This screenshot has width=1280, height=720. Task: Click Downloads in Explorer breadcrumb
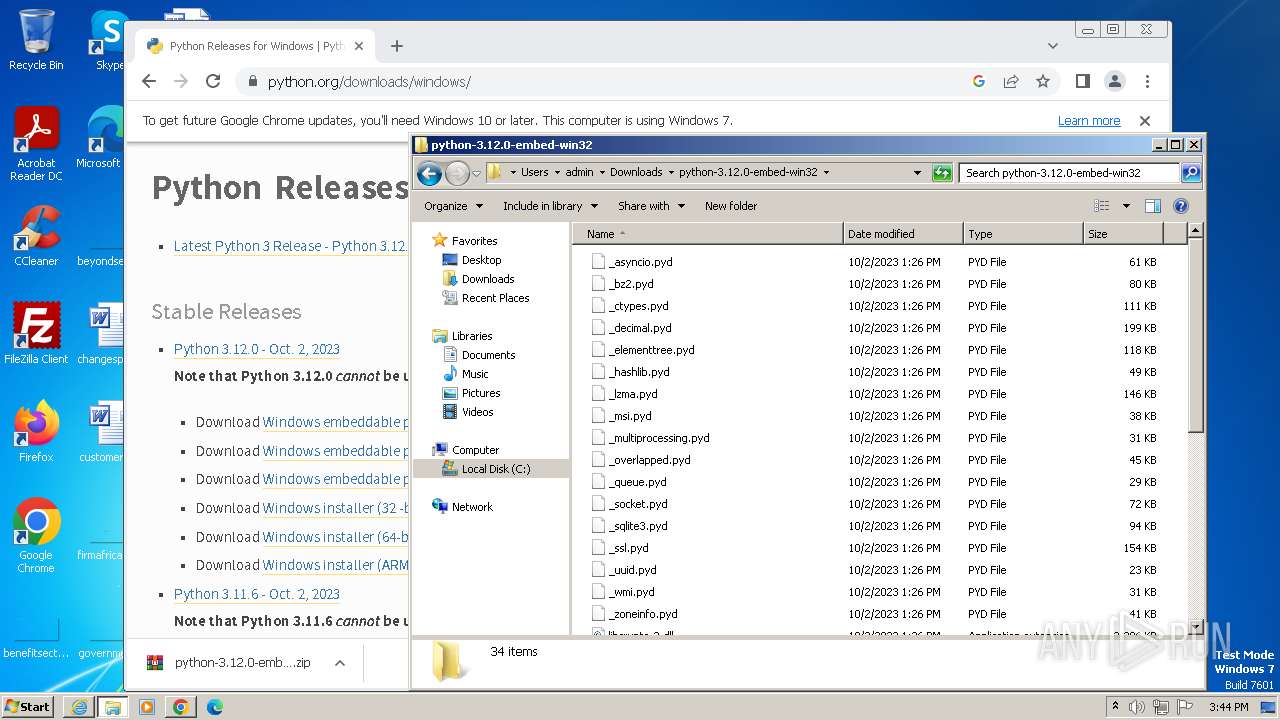[636, 172]
